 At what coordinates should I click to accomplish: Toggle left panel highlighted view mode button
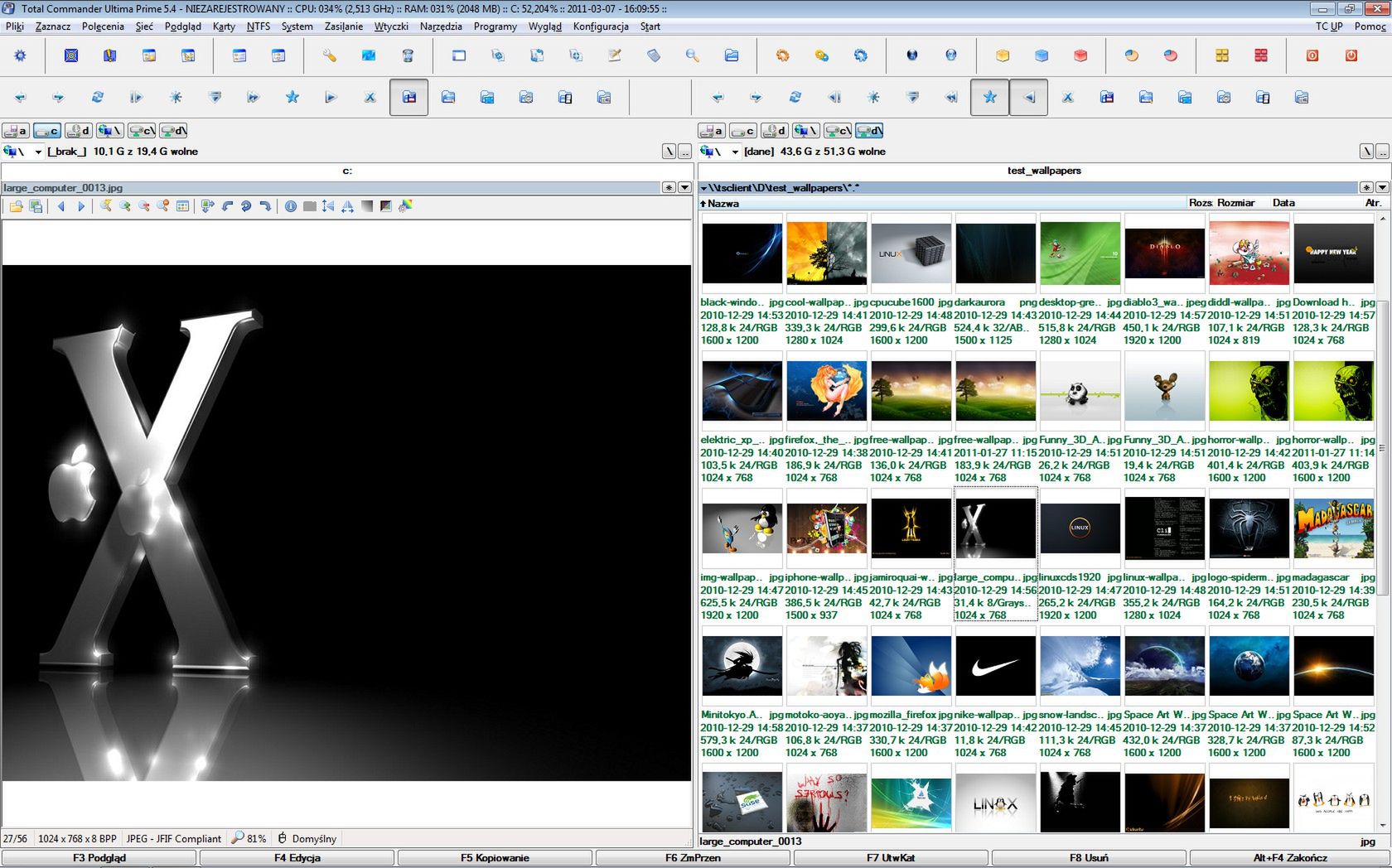[x=408, y=97]
